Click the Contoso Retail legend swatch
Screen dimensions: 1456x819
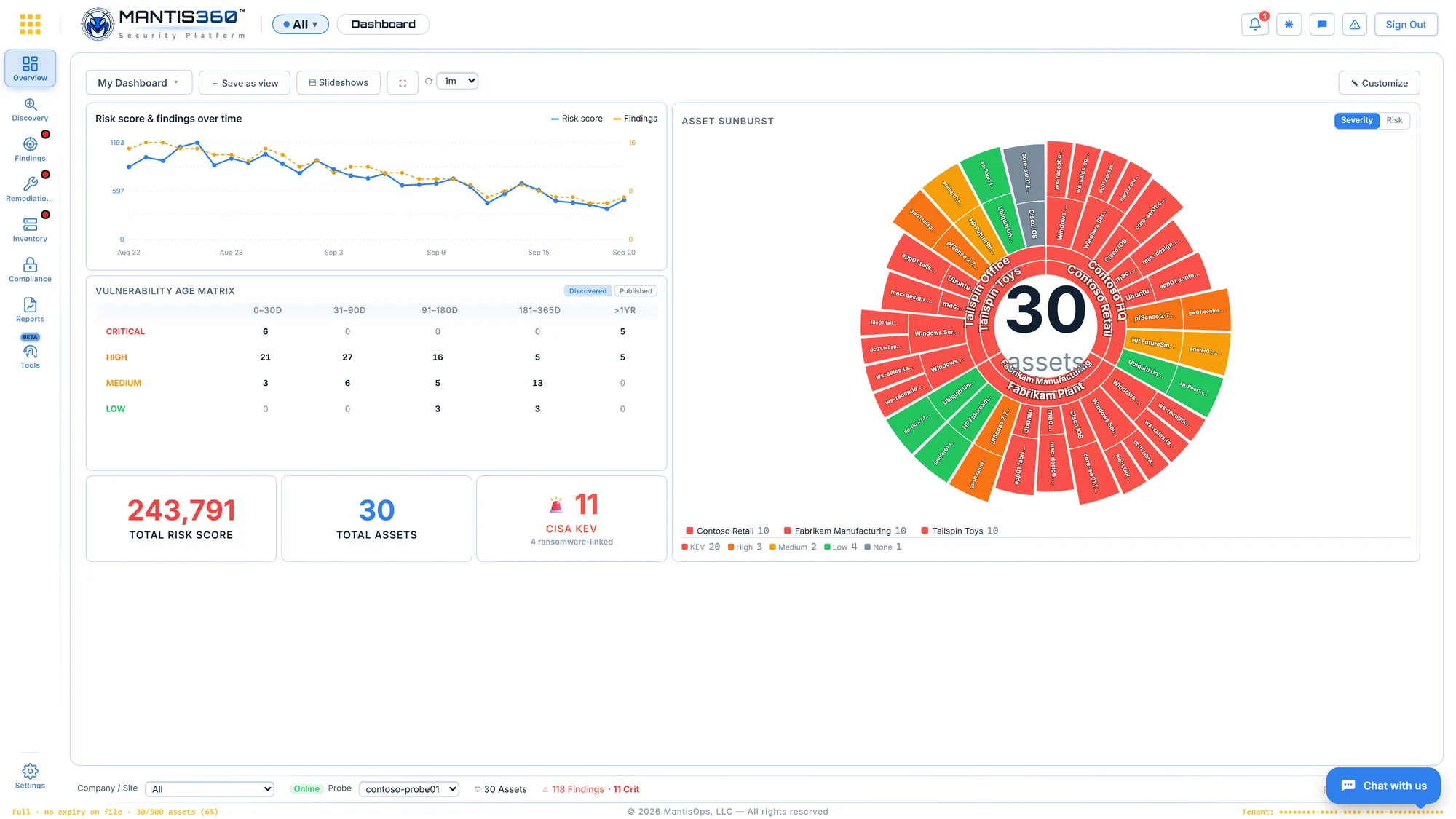tap(689, 531)
